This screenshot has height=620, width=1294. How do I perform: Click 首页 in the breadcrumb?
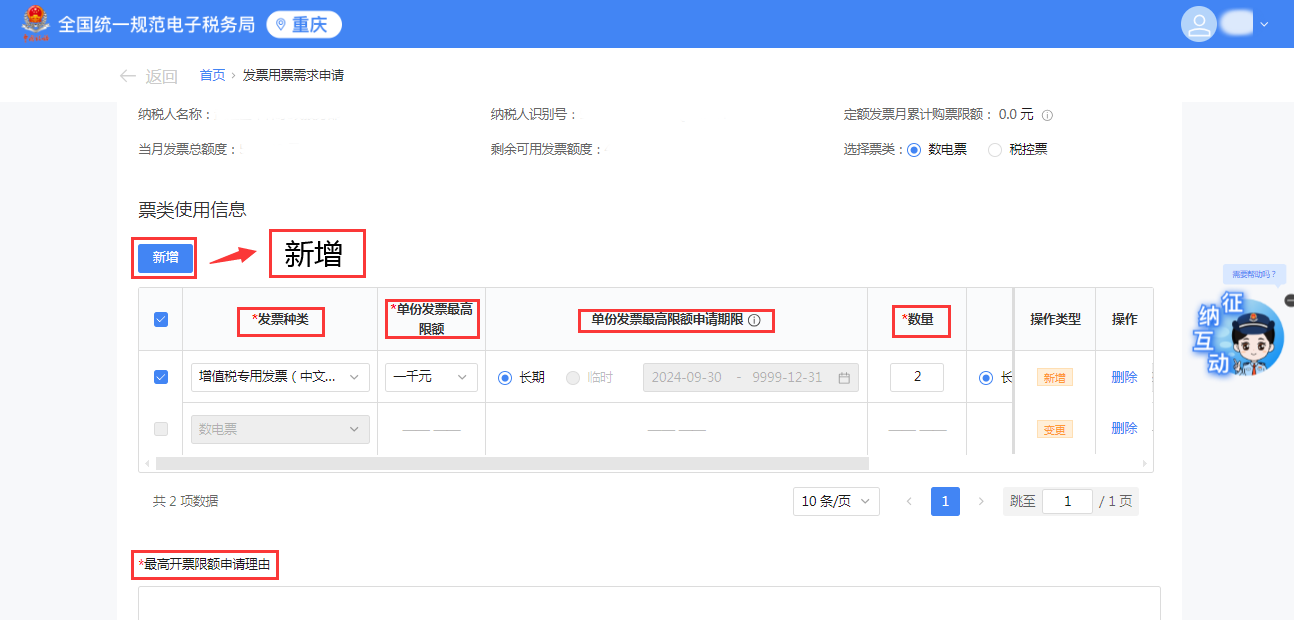pos(212,75)
